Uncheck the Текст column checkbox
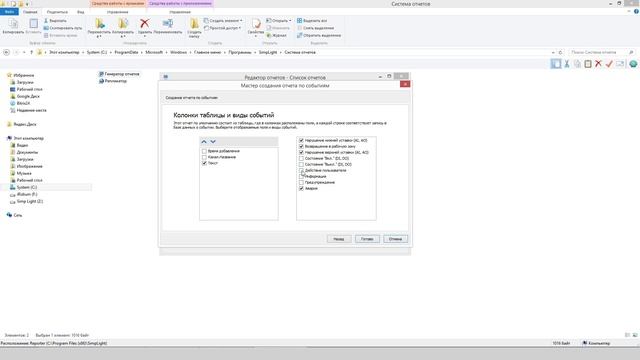The width and height of the screenshot is (640, 360). click(204, 163)
